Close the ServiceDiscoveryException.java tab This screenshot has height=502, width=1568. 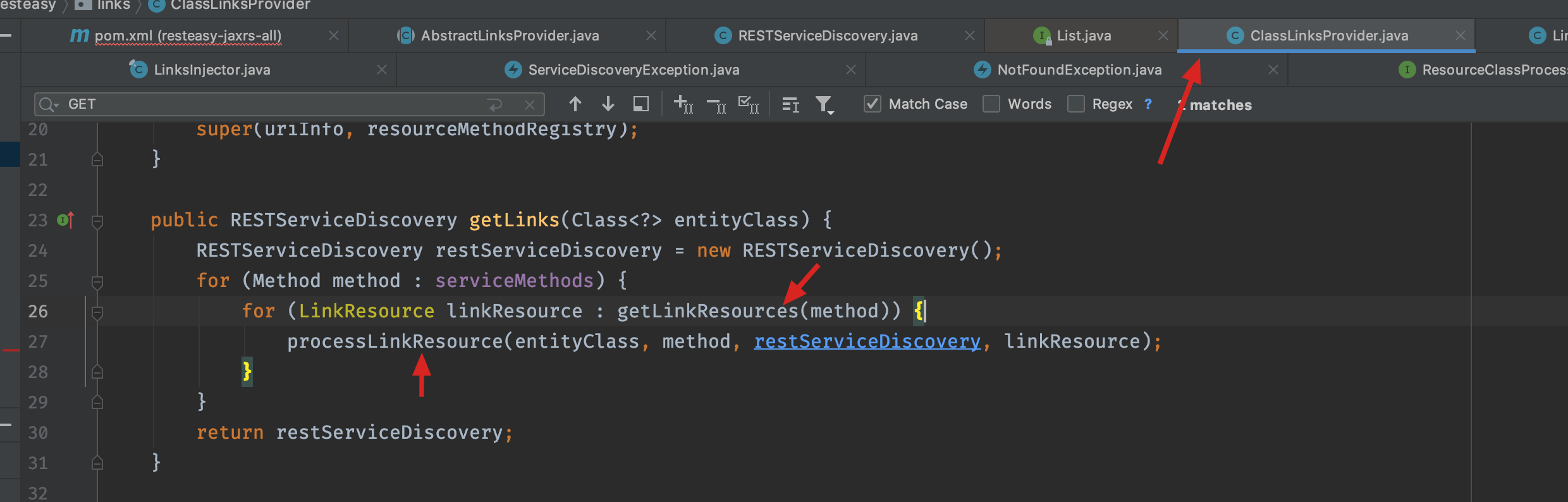pyautogui.click(x=851, y=70)
